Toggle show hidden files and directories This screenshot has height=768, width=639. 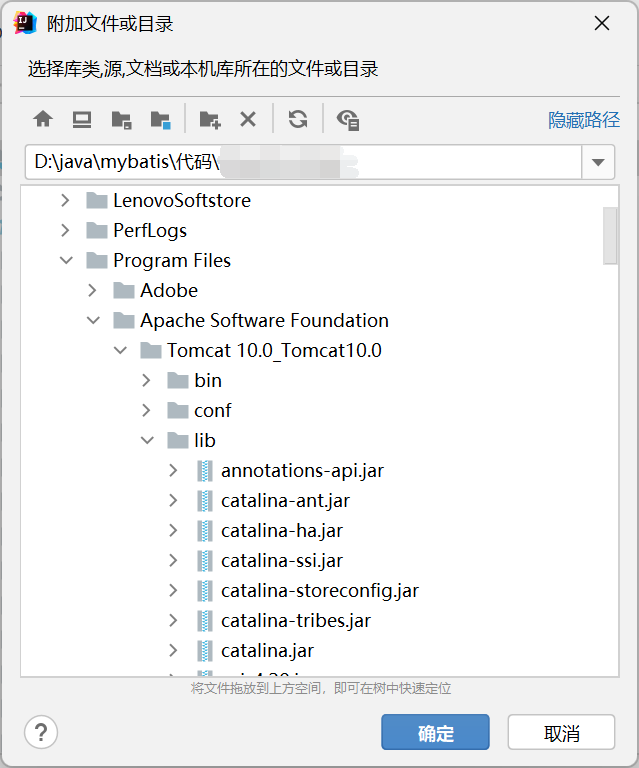click(347, 120)
